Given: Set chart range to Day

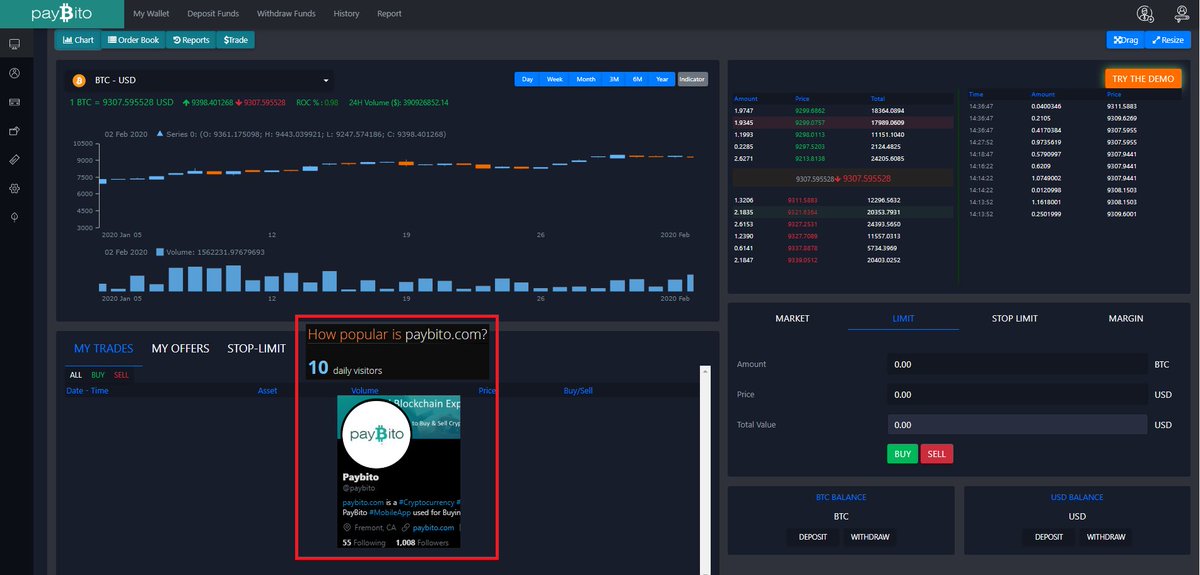Looking at the screenshot, I should [527, 79].
